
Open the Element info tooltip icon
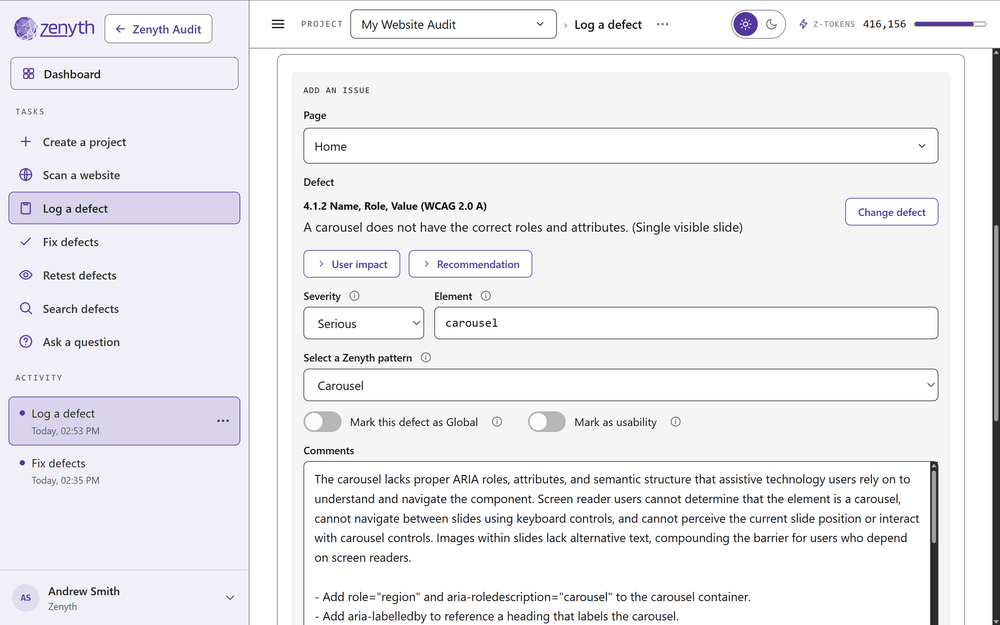[486, 296]
